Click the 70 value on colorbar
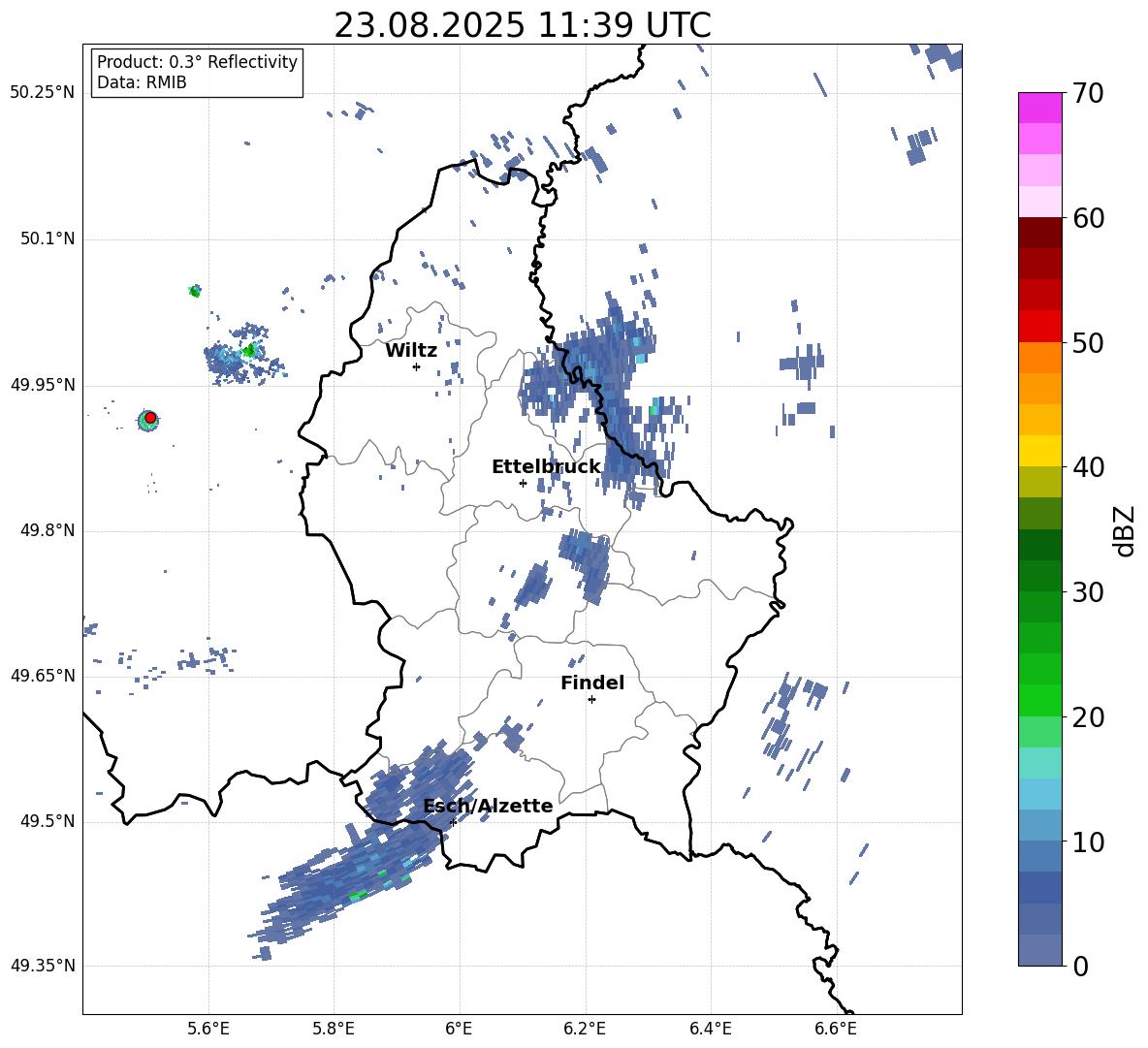Image resolution: width=1148 pixels, height=1048 pixels. point(1088,94)
